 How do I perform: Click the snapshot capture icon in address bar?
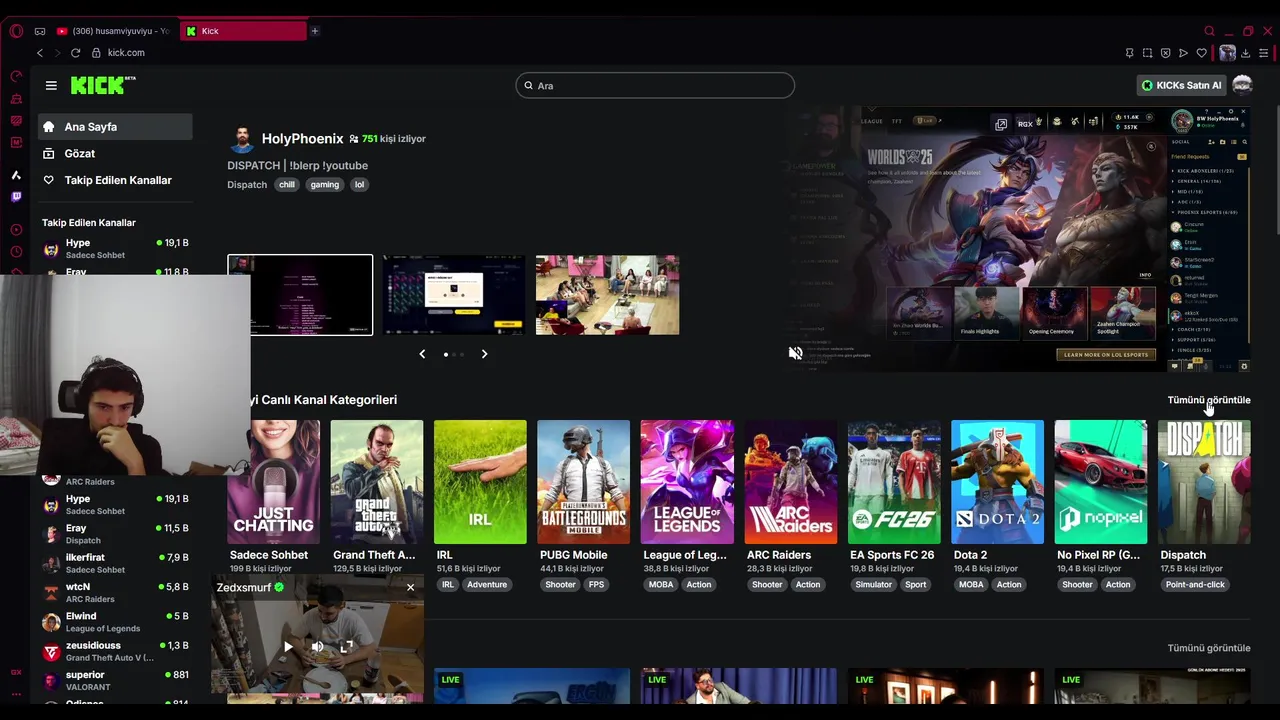click(1147, 53)
